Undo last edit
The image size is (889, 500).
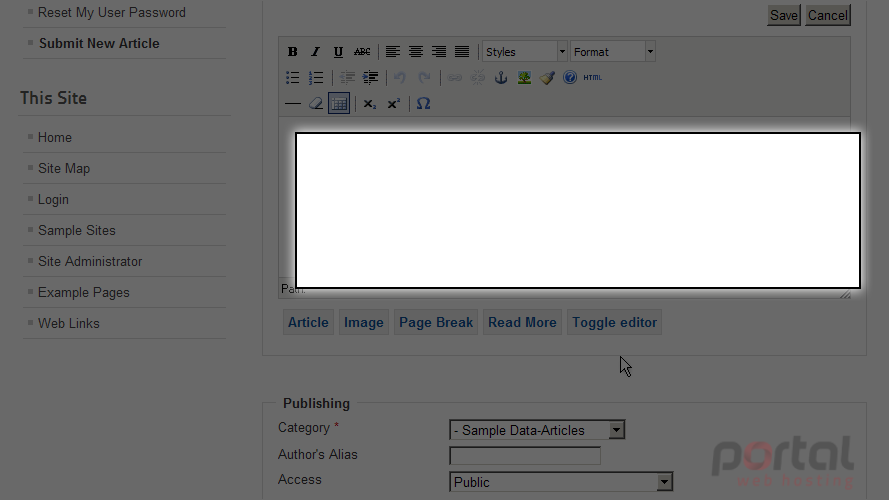[400, 78]
